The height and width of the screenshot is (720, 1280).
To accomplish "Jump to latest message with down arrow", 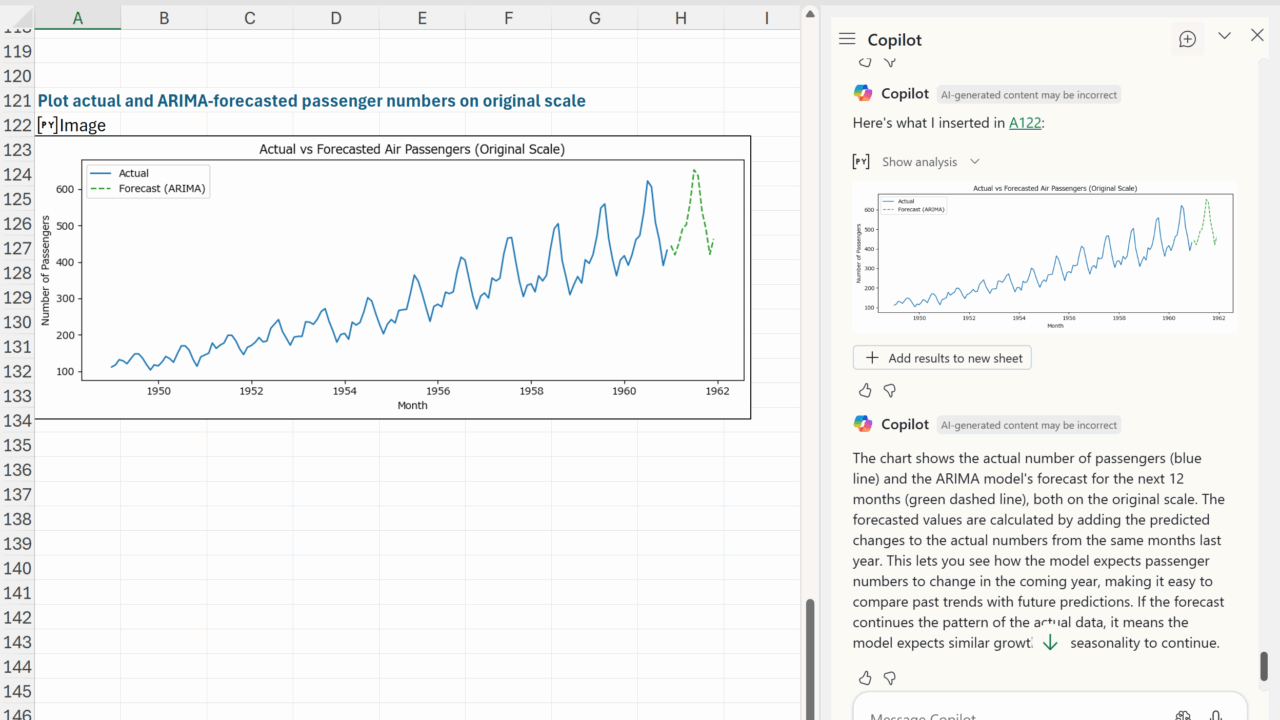I will (1050, 643).
